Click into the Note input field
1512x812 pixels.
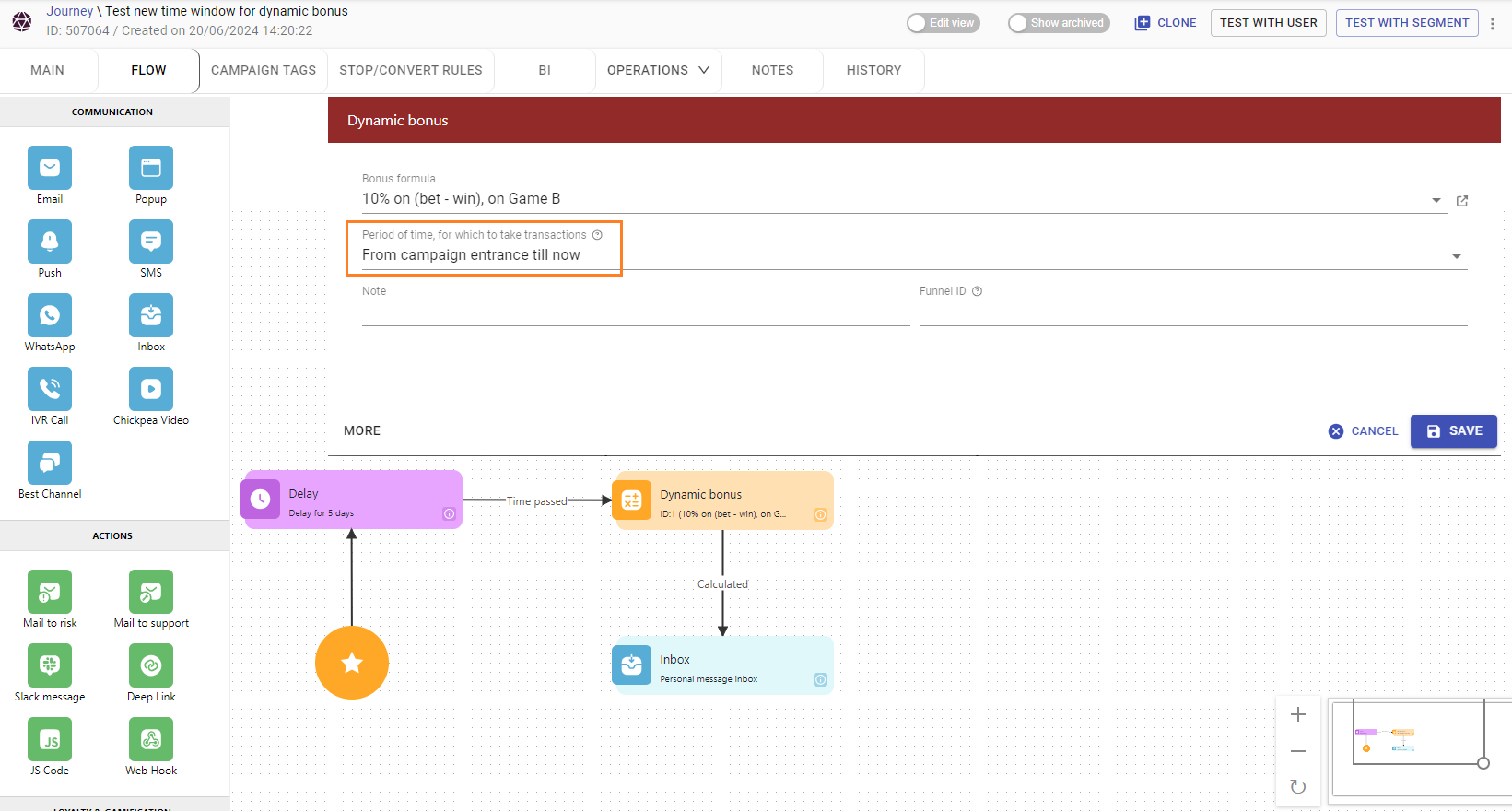pos(635,313)
